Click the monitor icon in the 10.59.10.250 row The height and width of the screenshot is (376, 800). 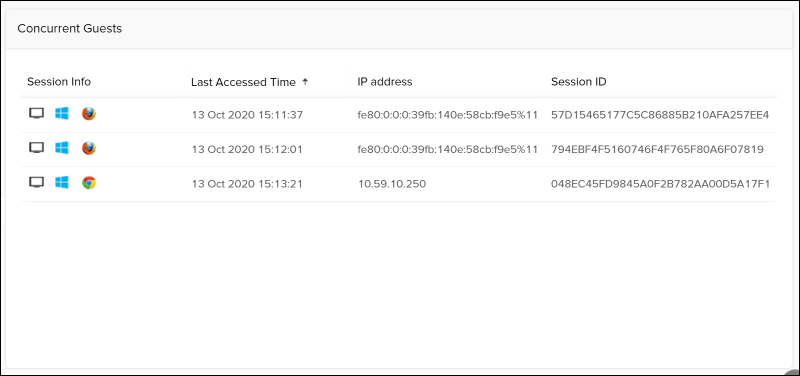(x=36, y=183)
